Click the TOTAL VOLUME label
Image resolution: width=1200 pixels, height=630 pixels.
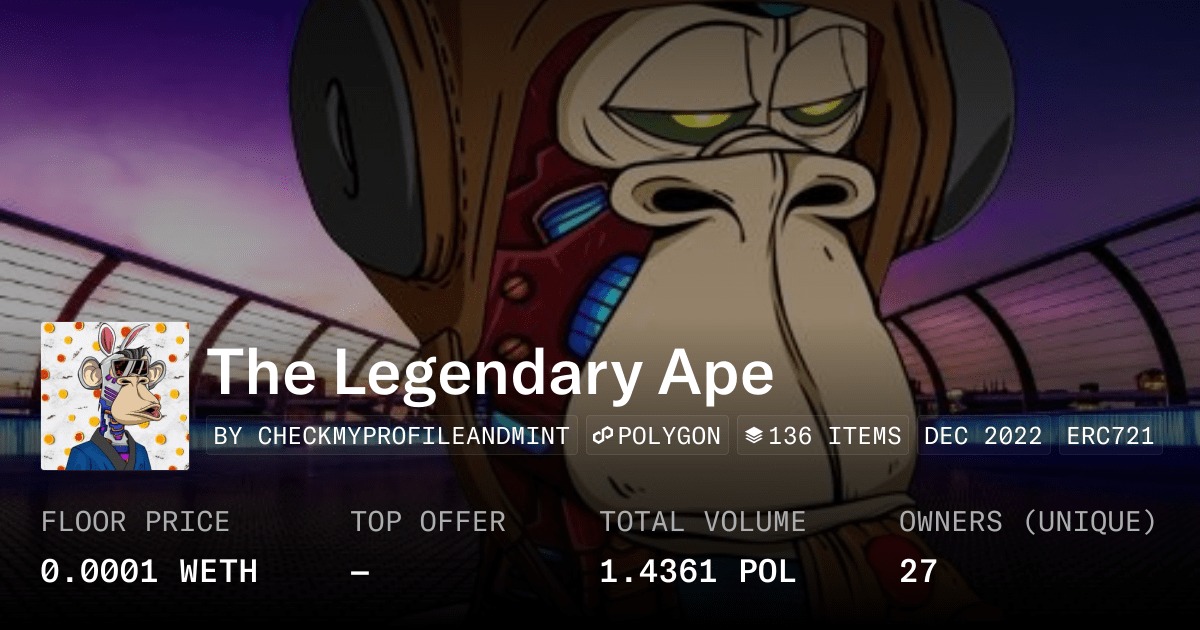click(703, 521)
